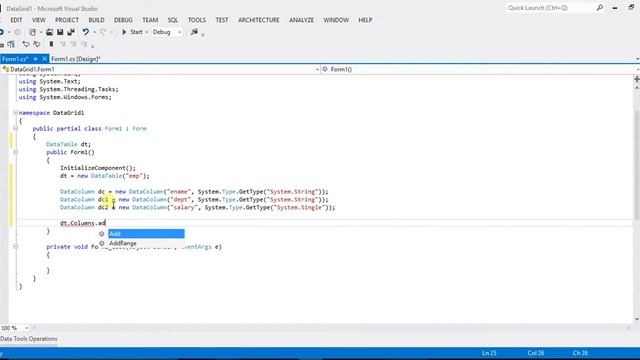Image resolution: width=640 pixels, height=360 pixels.
Task: Open the Start button dropdown arrow
Action: [x=147, y=32]
